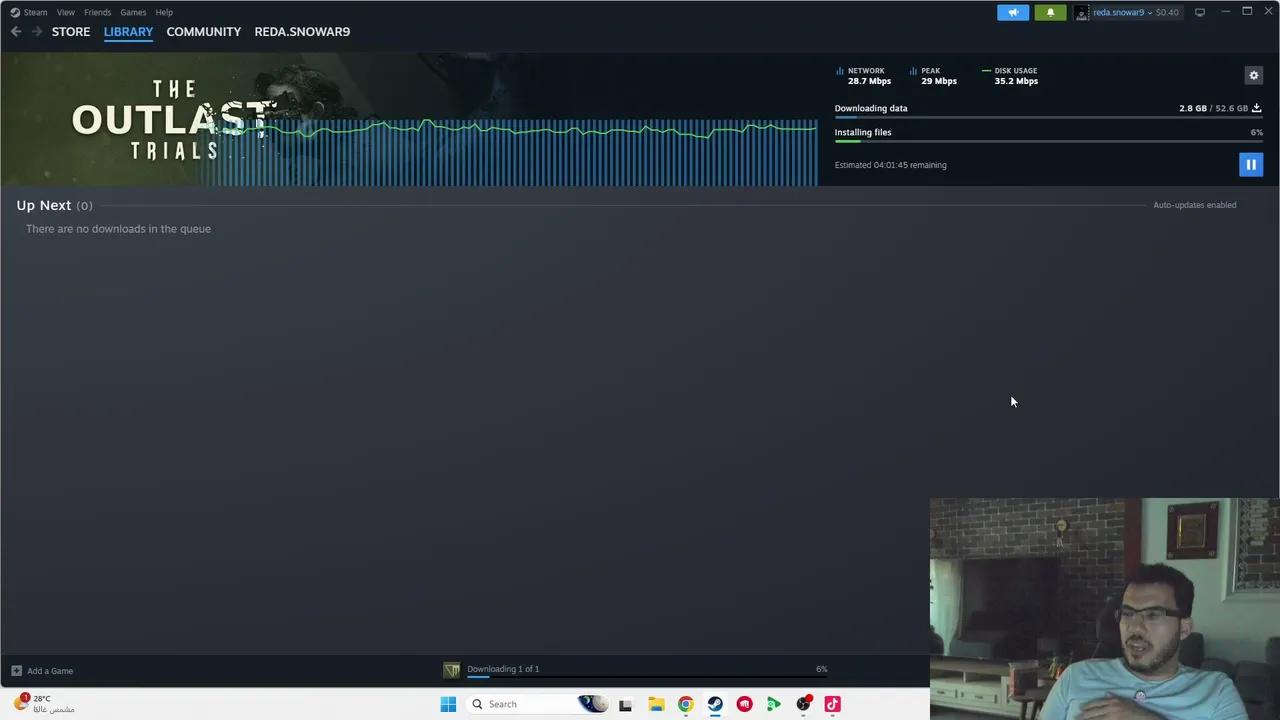Open the View menu

coord(66,12)
